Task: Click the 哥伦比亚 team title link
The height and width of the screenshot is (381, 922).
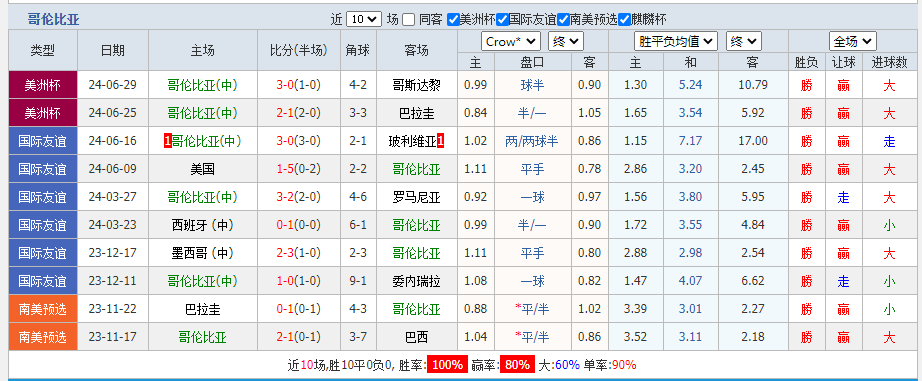Action: coord(54,19)
